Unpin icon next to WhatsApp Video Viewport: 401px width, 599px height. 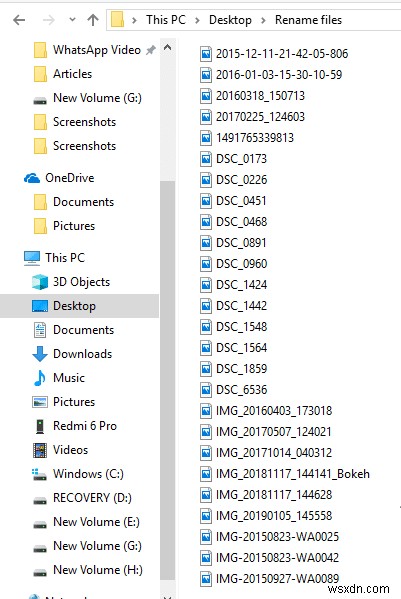tap(151, 50)
